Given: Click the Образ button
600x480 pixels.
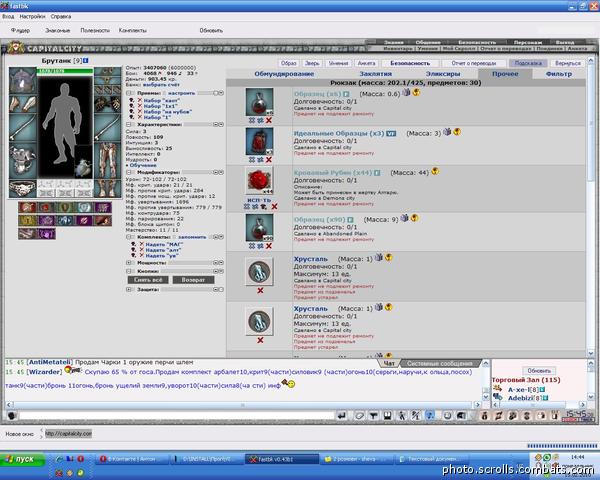Looking at the screenshot, I should click(x=288, y=63).
